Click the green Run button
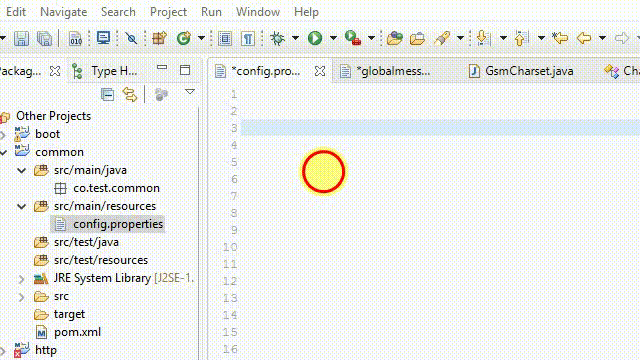640x360 pixels. (315, 38)
